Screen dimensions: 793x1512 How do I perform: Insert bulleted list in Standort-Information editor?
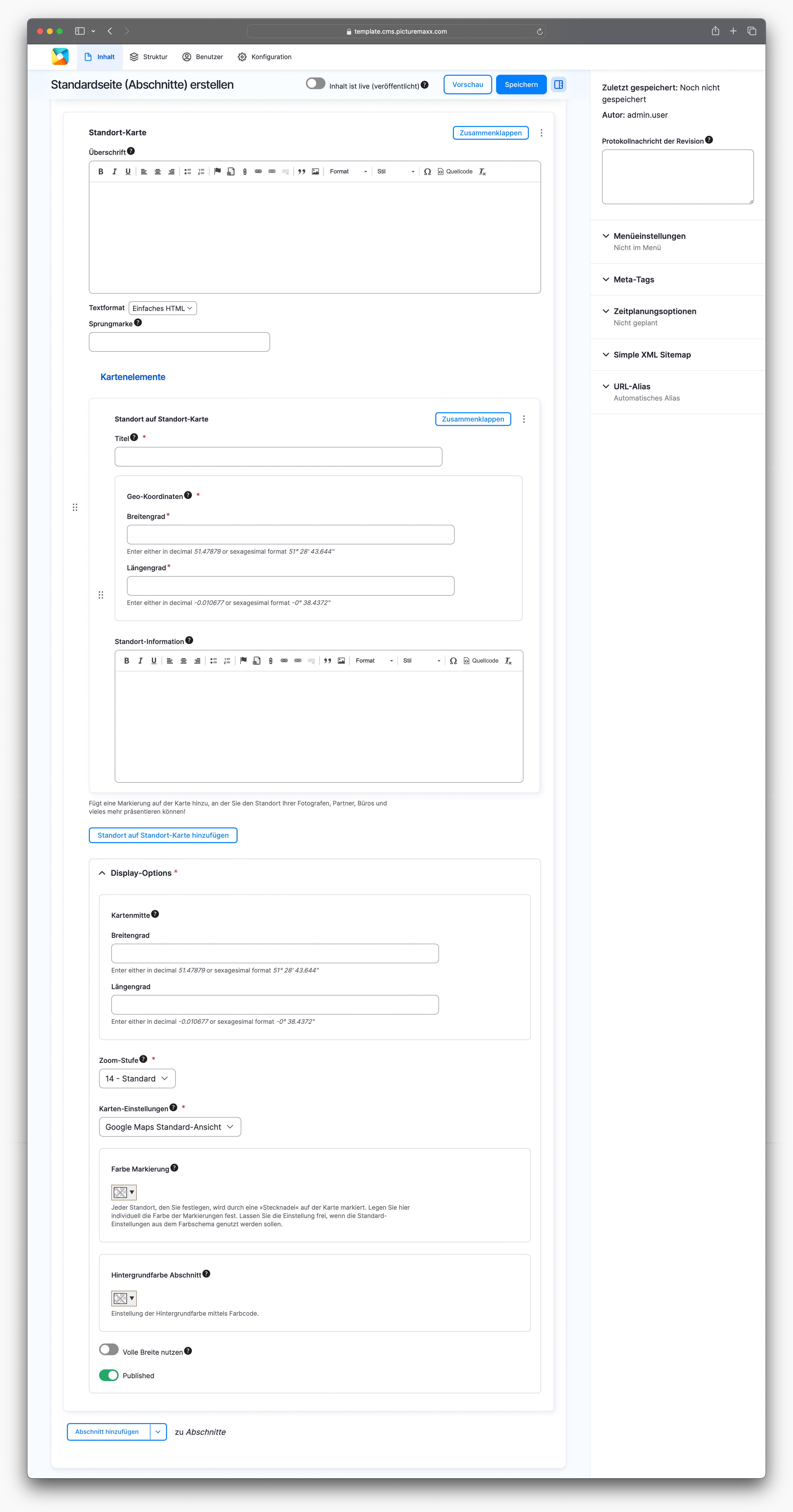pyautogui.click(x=214, y=660)
